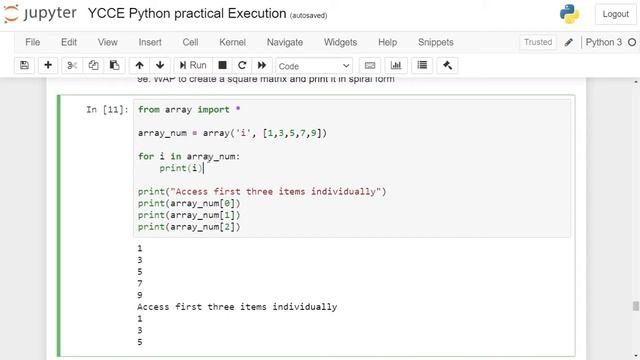Copy selected cells icon
The image size is (640, 360).
pos(93,65)
